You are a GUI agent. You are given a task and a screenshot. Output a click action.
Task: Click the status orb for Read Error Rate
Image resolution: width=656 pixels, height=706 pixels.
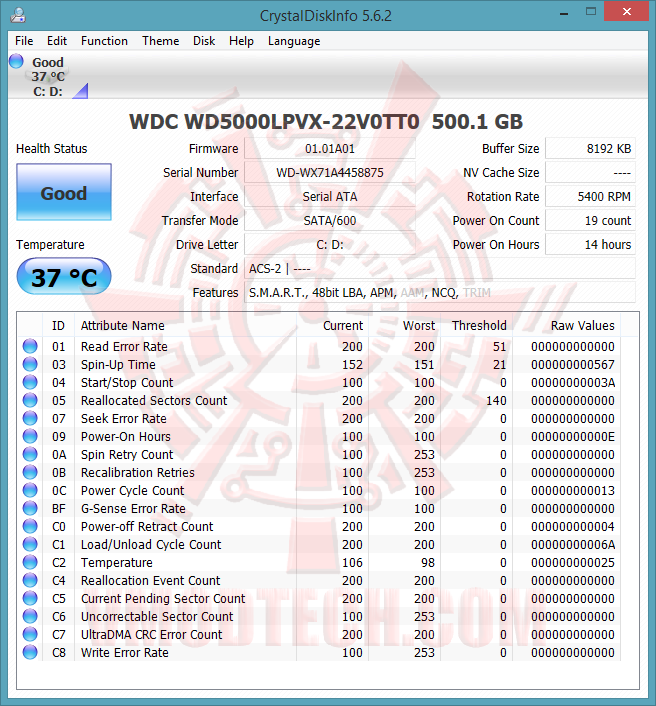click(30, 346)
